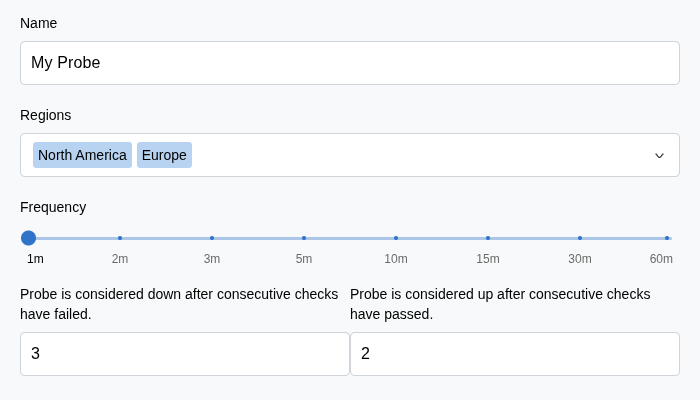Open the Regions dropdown chevron
The height and width of the screenshot is (400, 700).
(659, 155)
